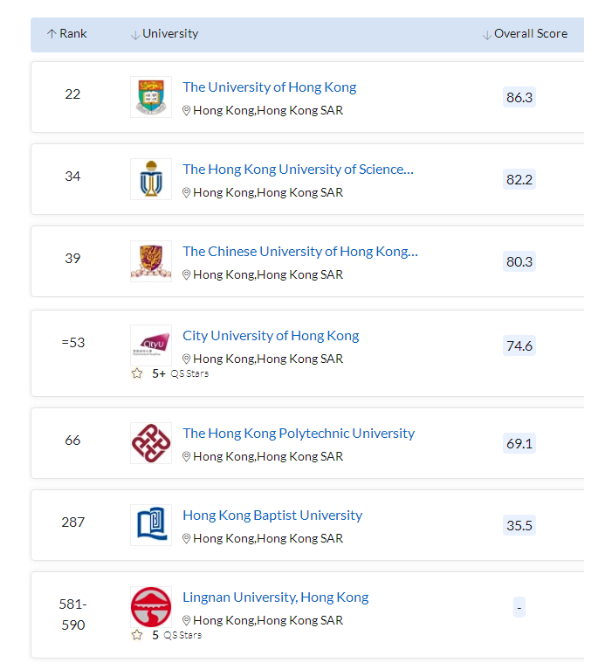Open Lingnan University, Hong Kong link

(275, 597)
